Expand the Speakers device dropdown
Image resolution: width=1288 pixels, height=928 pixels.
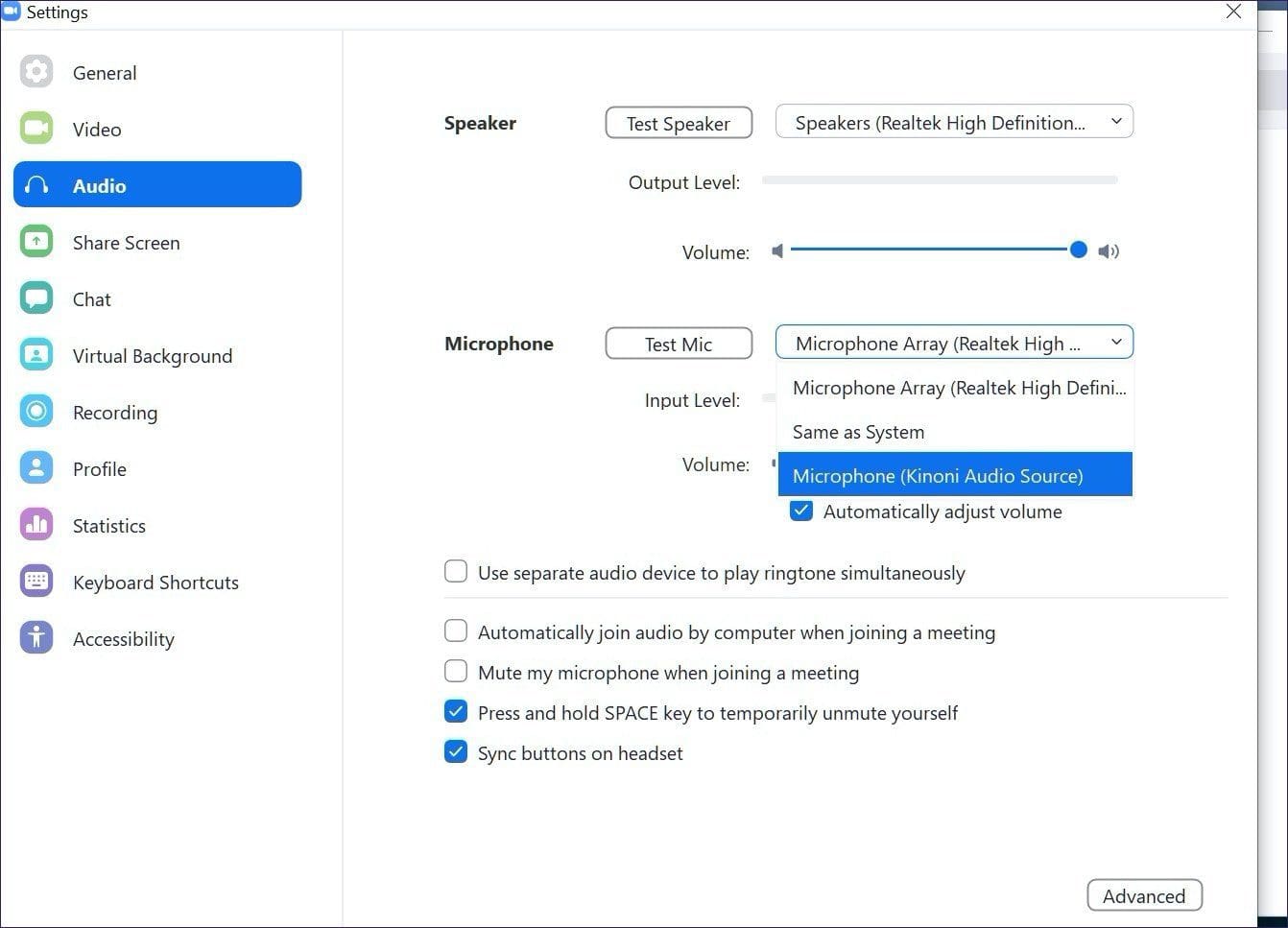[x=954, y=122]
